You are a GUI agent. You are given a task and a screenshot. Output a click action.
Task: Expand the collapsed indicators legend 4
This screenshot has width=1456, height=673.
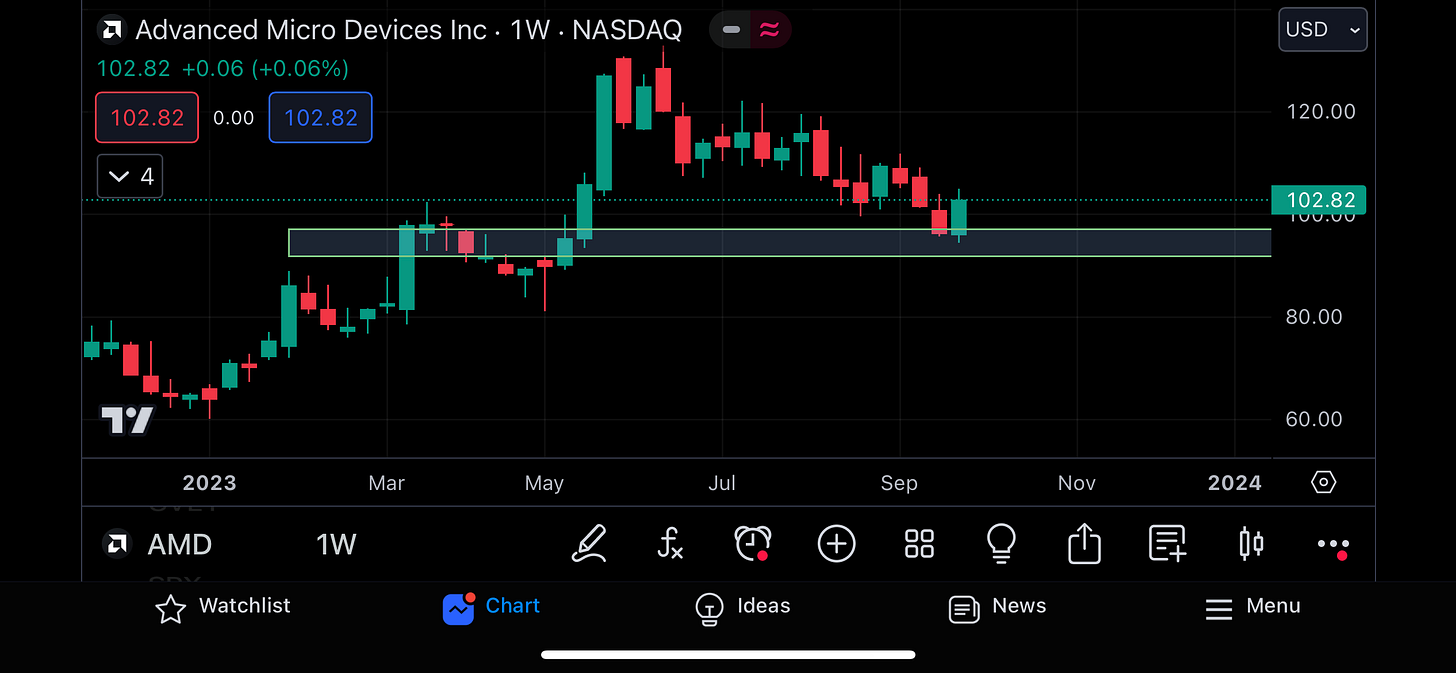point(130,177)
